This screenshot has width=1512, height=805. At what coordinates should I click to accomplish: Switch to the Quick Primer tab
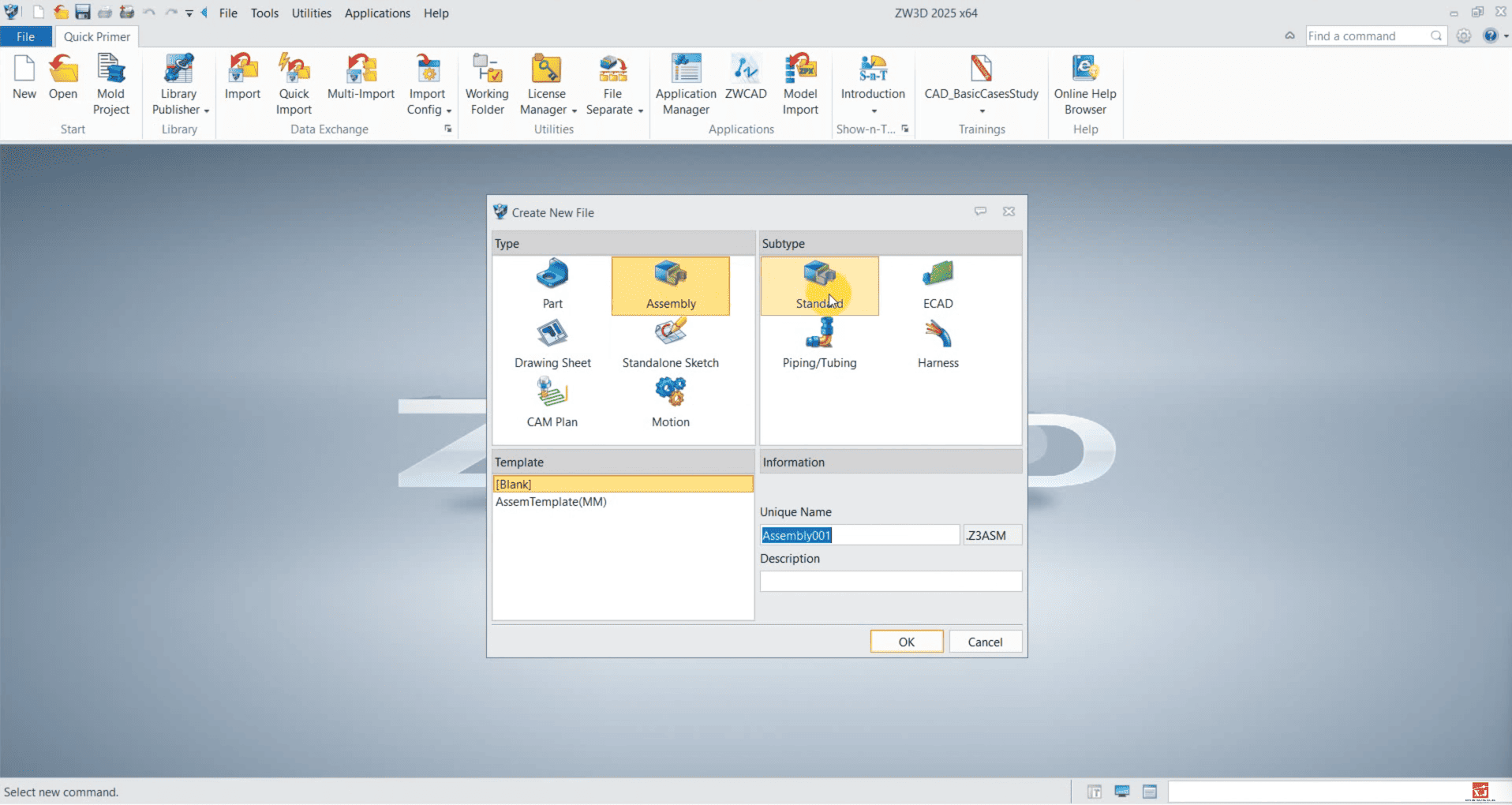tap(97, 36)
